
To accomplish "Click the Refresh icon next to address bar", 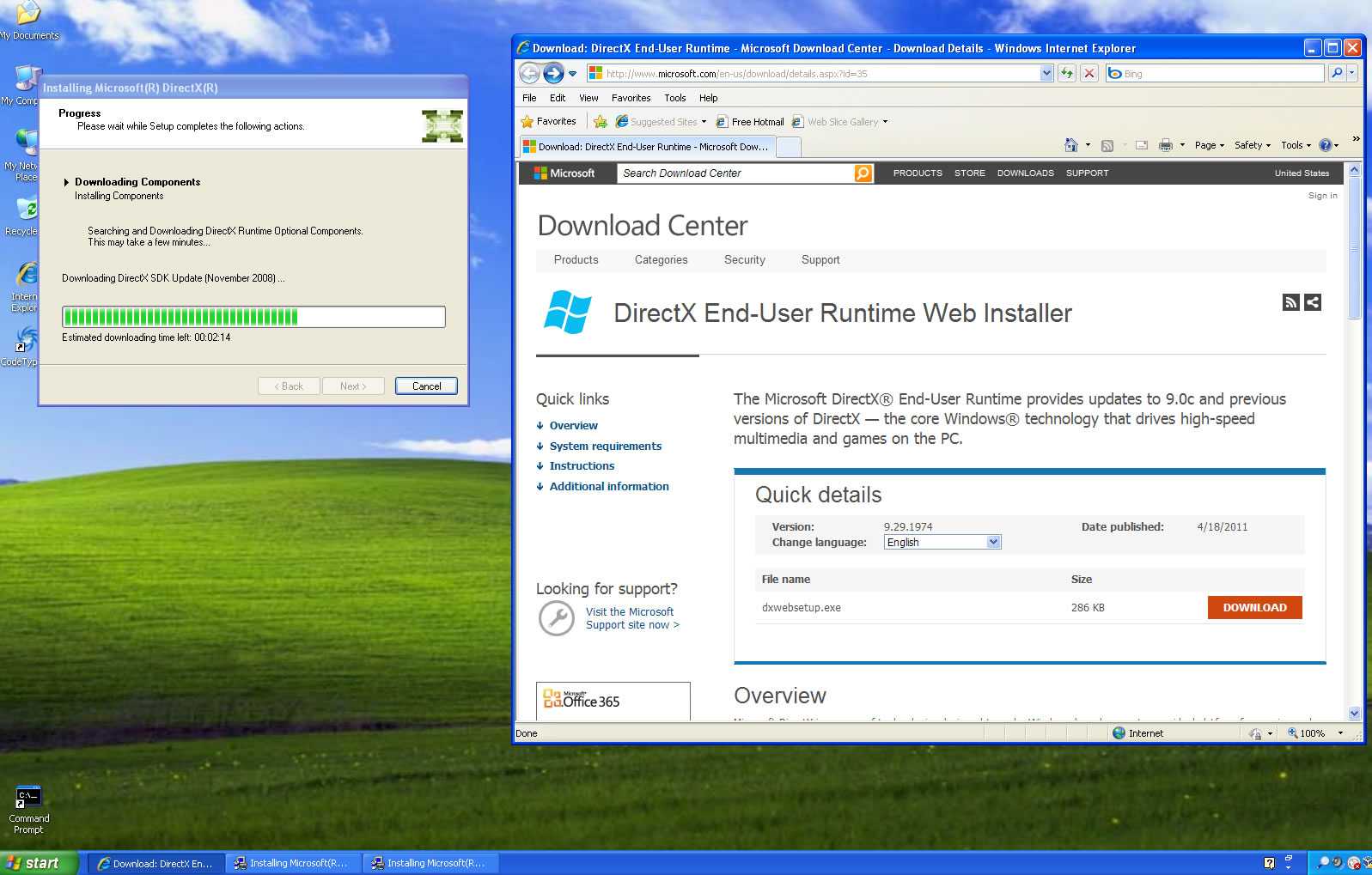I will 1067,73.
